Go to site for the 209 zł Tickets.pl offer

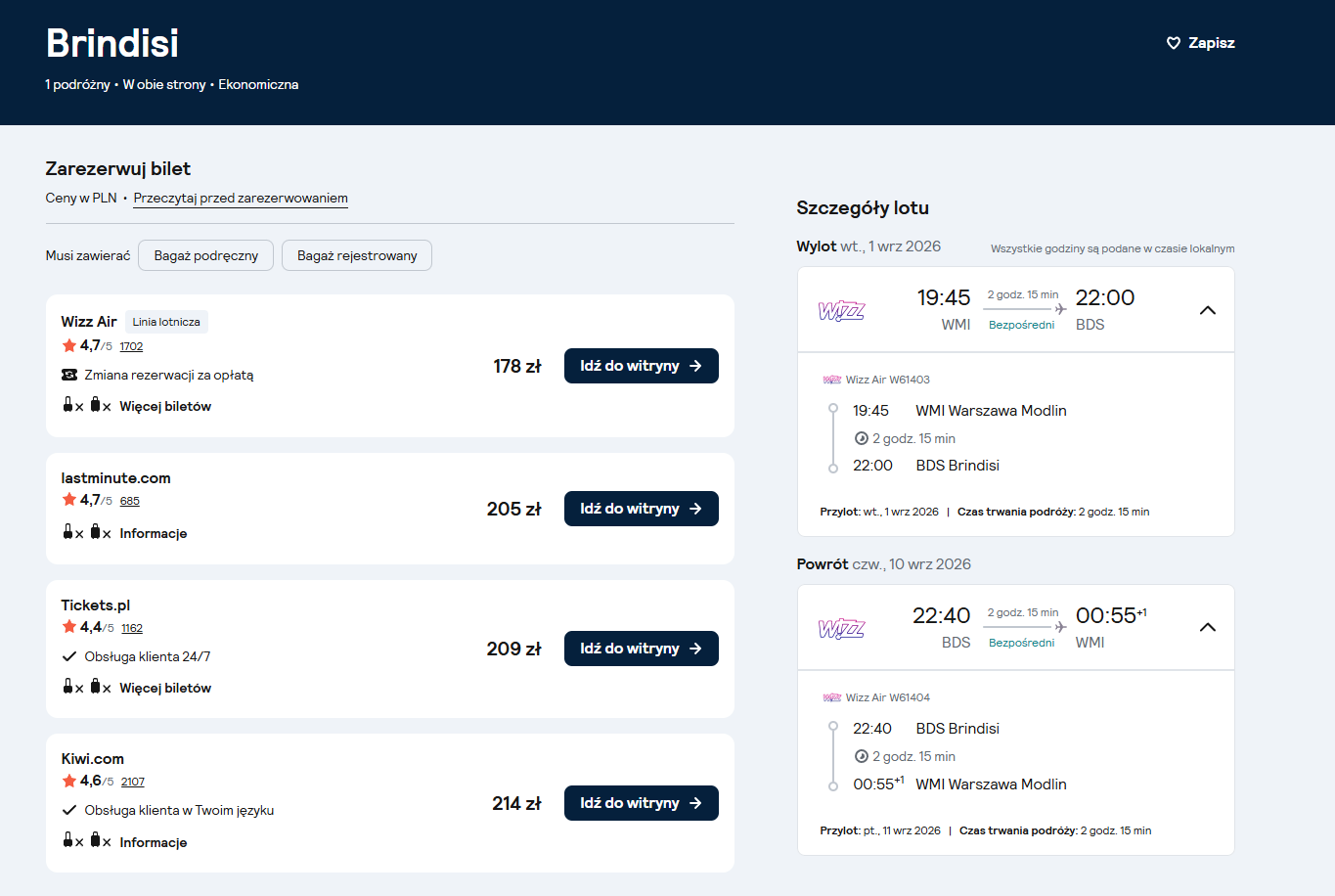pos(642,649)
